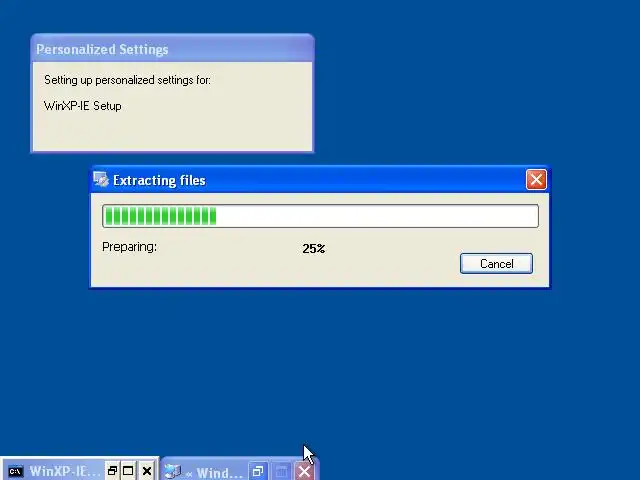Click the command prompt icon of minimized WinXP-IE window
Viewport: 640px width, 480px height.
16,471
